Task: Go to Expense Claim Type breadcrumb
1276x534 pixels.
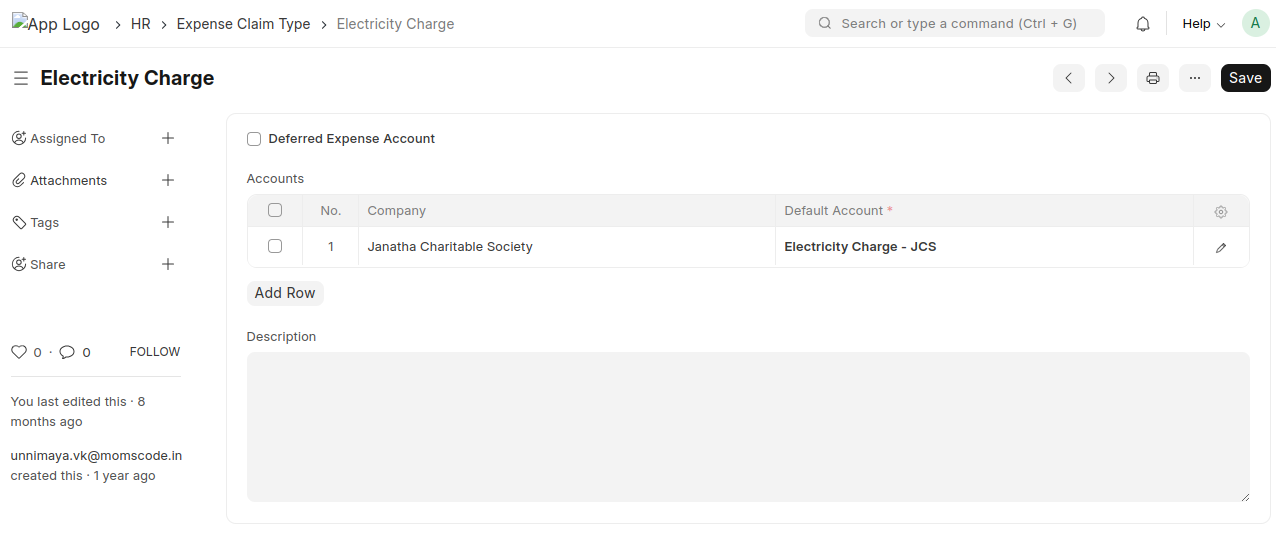Action: [x=243, y=24]
